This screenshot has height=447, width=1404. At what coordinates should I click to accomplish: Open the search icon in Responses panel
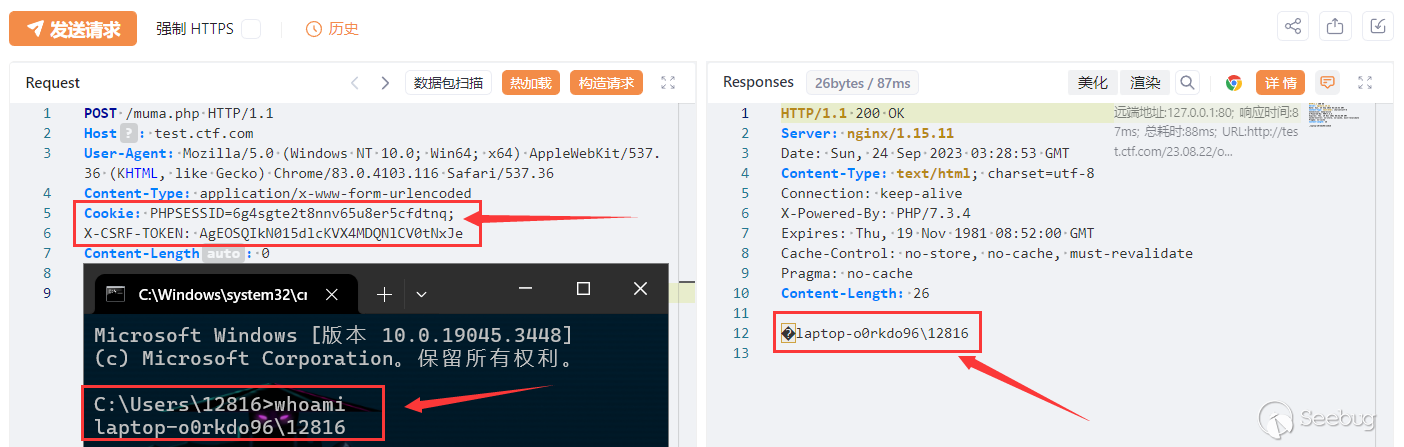tap(1187, 83)
